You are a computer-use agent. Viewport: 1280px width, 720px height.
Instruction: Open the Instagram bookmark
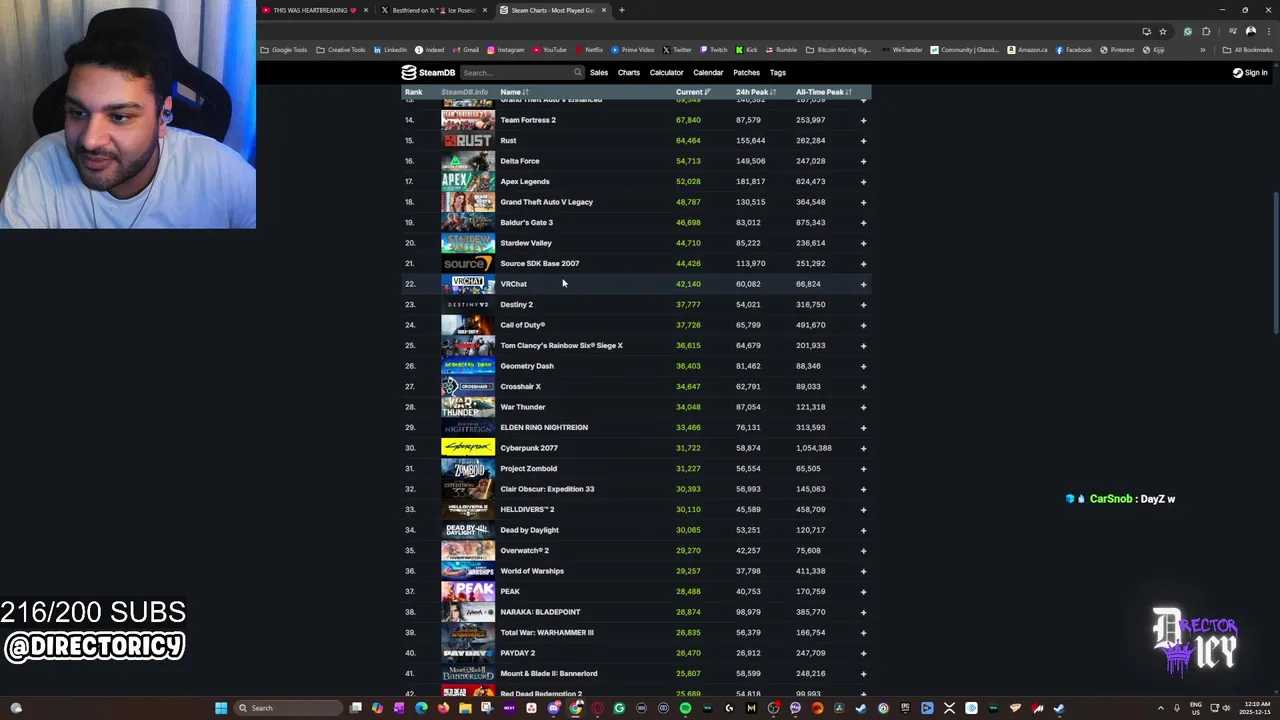click(x=505, y=50)
